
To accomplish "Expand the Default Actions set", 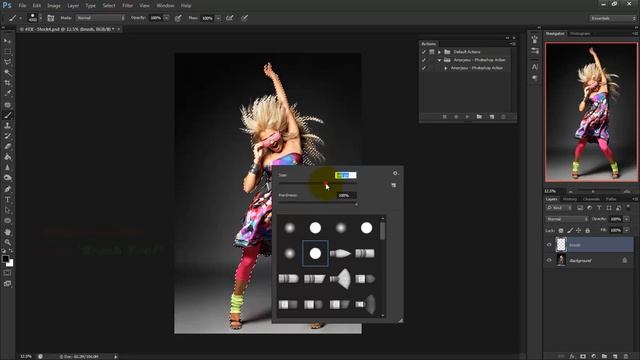I will click(x=440, y=52).
